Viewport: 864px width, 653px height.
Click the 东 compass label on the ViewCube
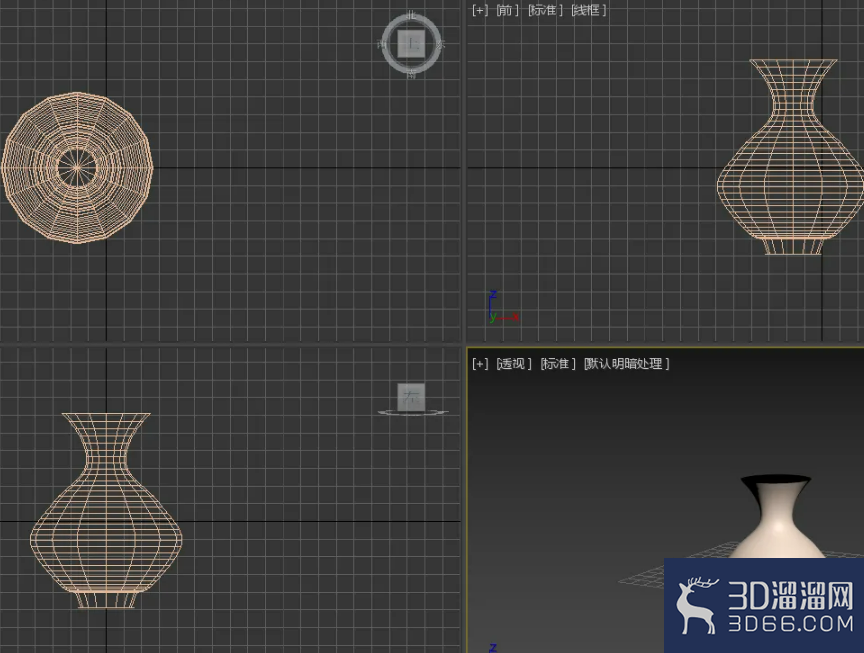(x=440, y=45)
